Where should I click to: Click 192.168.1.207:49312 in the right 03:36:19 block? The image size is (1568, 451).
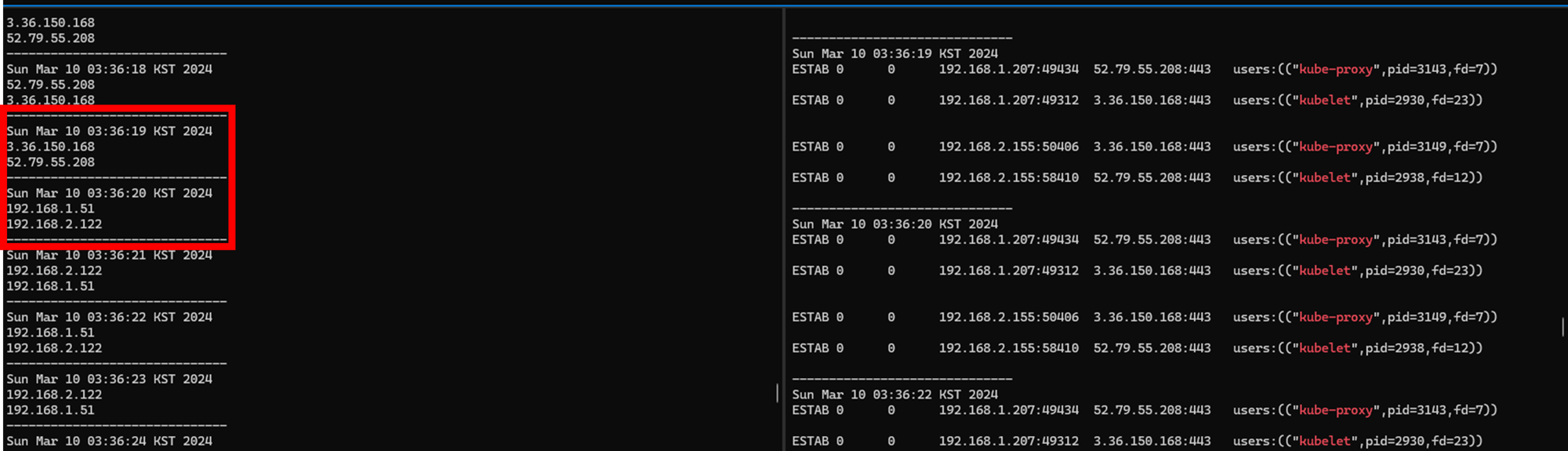click(1009, 100)
